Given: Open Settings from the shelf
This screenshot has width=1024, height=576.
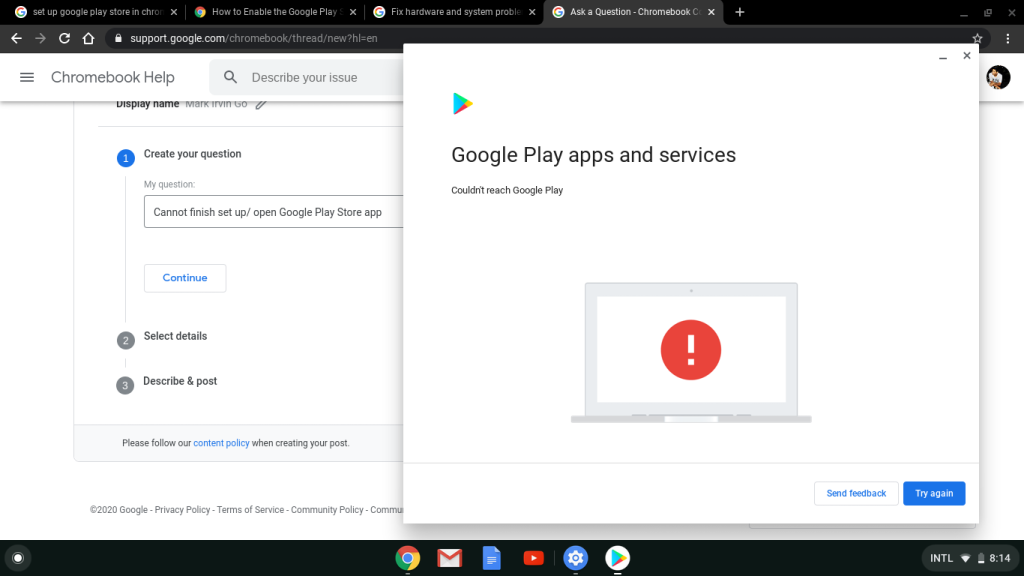Looking at the screenshot, I should click(575, 558).
